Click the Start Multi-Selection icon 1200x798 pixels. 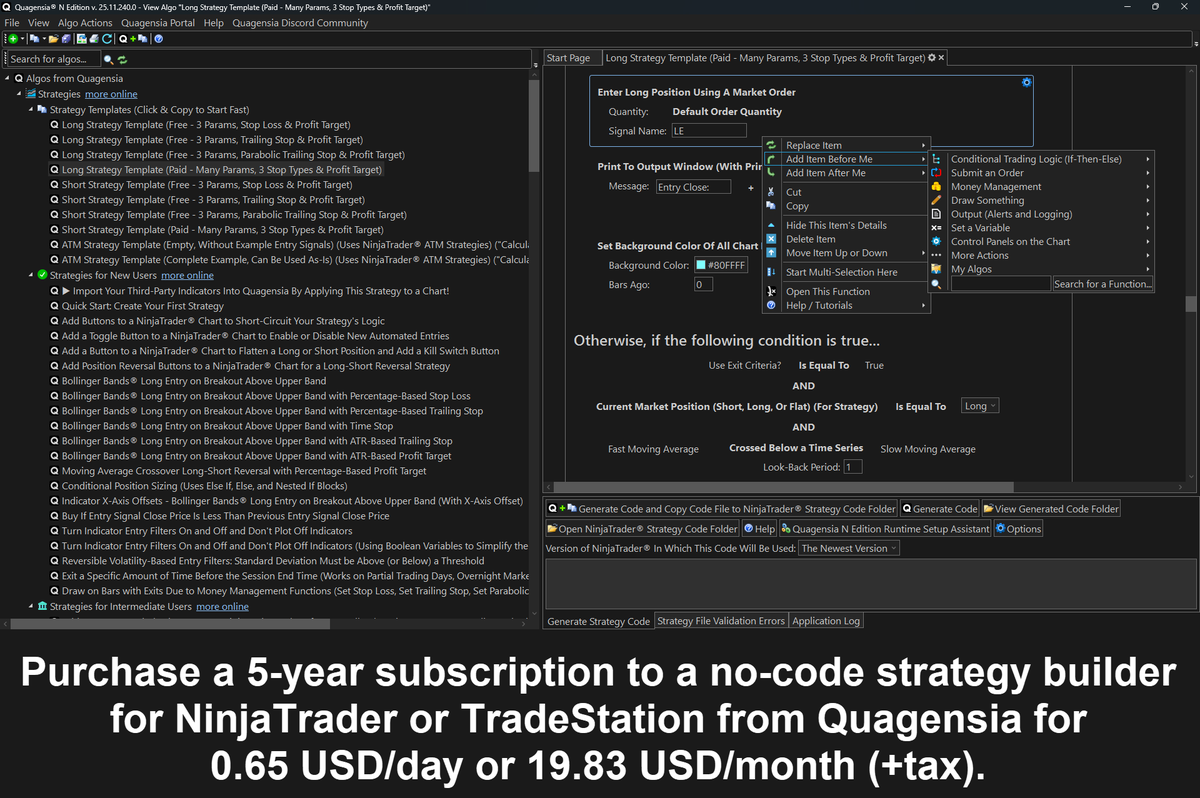click(x=771, y=272)
